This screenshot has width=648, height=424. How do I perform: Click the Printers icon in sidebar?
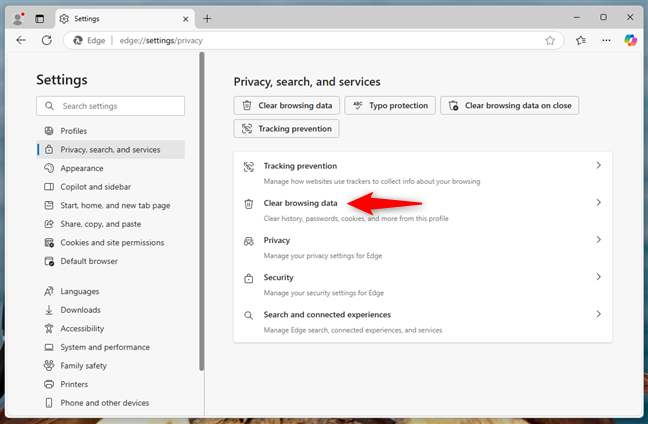[49, 384]
